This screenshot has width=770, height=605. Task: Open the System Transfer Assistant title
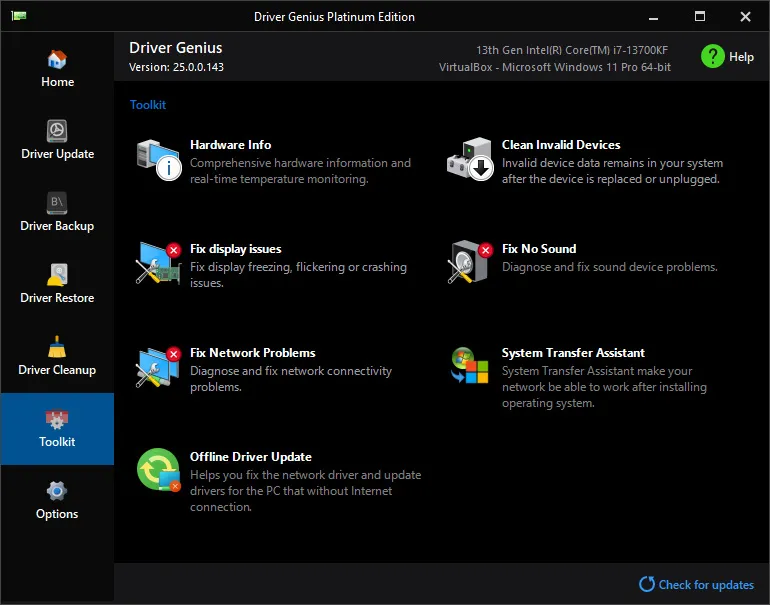573,353
